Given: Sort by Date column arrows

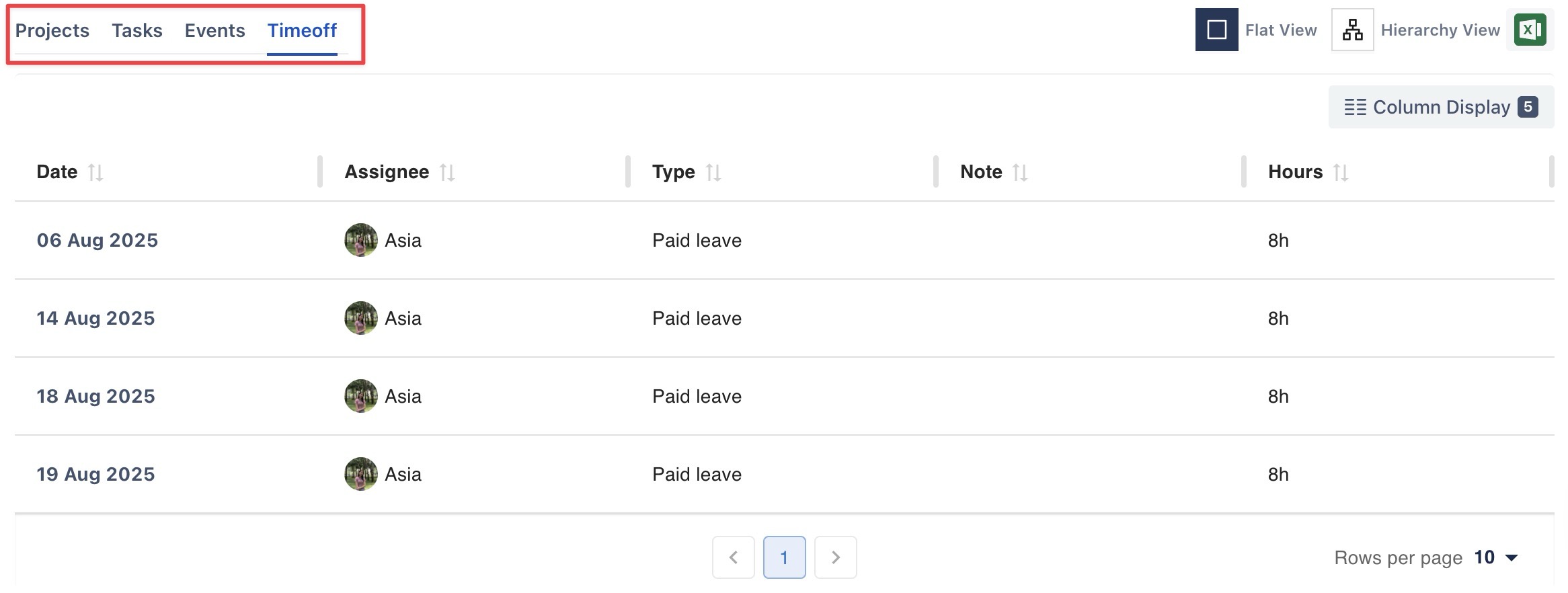Looking at the screenshot, I should click(x=95, y=173).
